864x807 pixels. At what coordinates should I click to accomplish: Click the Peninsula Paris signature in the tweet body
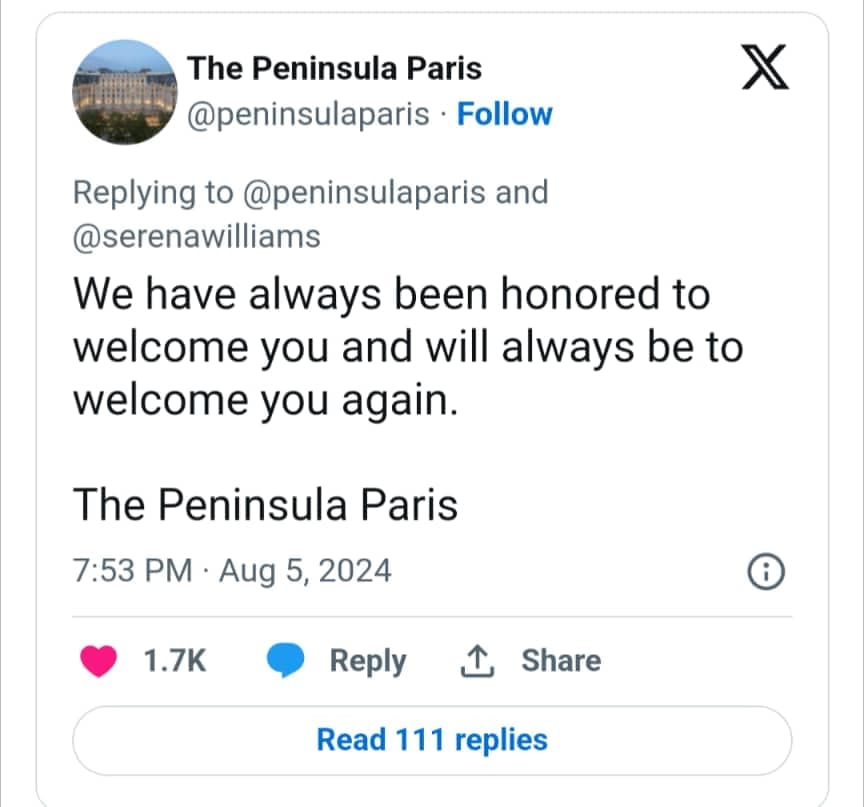click(x=265, y=504)
